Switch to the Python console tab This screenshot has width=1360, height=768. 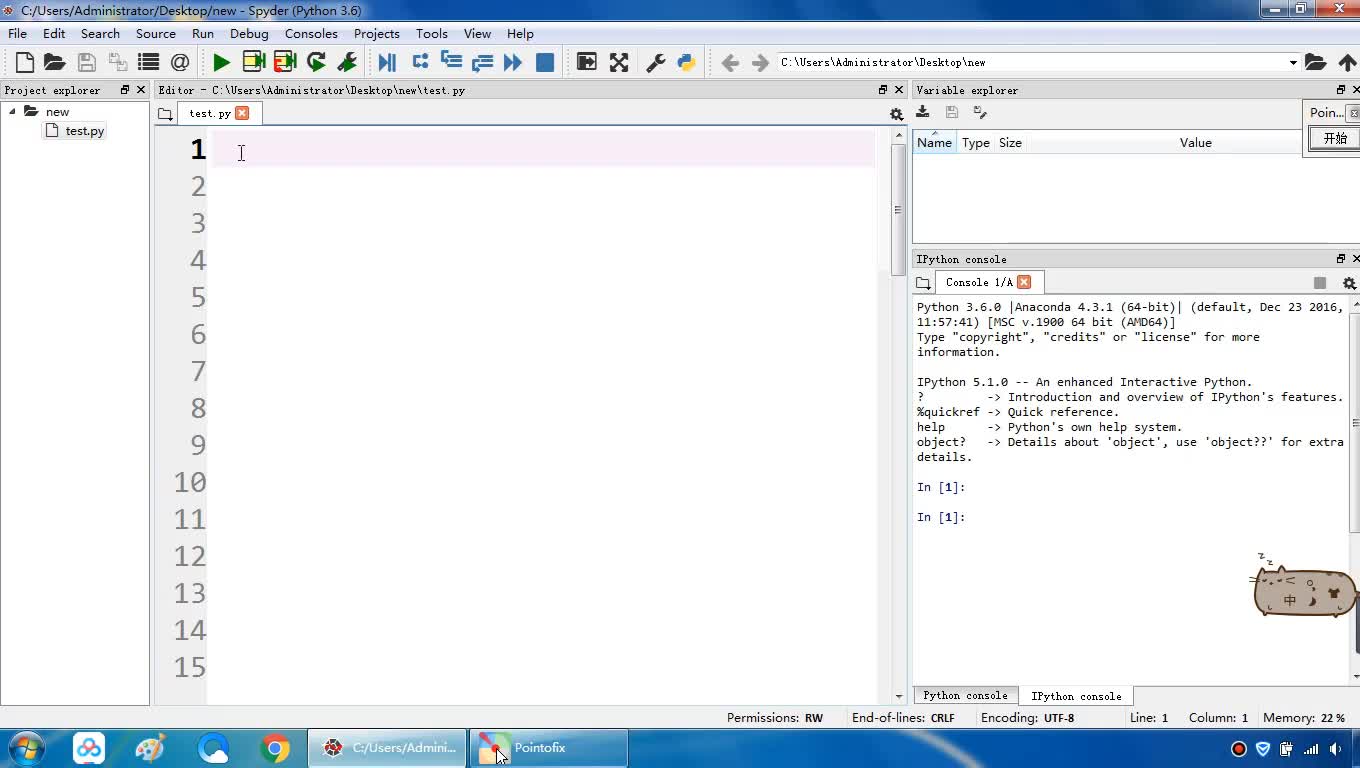[964, 696]
